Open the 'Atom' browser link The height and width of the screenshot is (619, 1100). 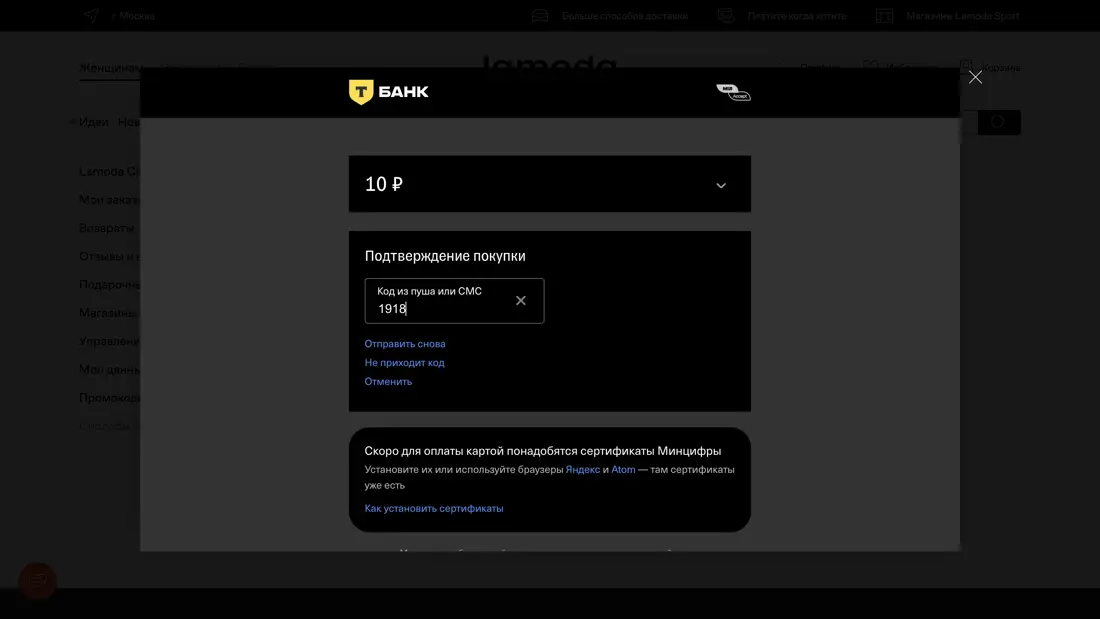click(x=623, y=470)
